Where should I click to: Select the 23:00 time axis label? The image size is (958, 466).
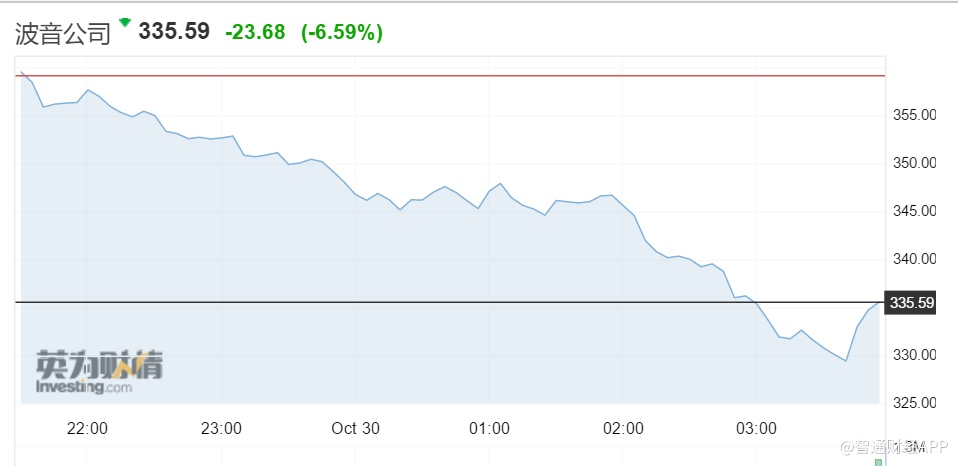pyautogui.click(x=221, y=428)
